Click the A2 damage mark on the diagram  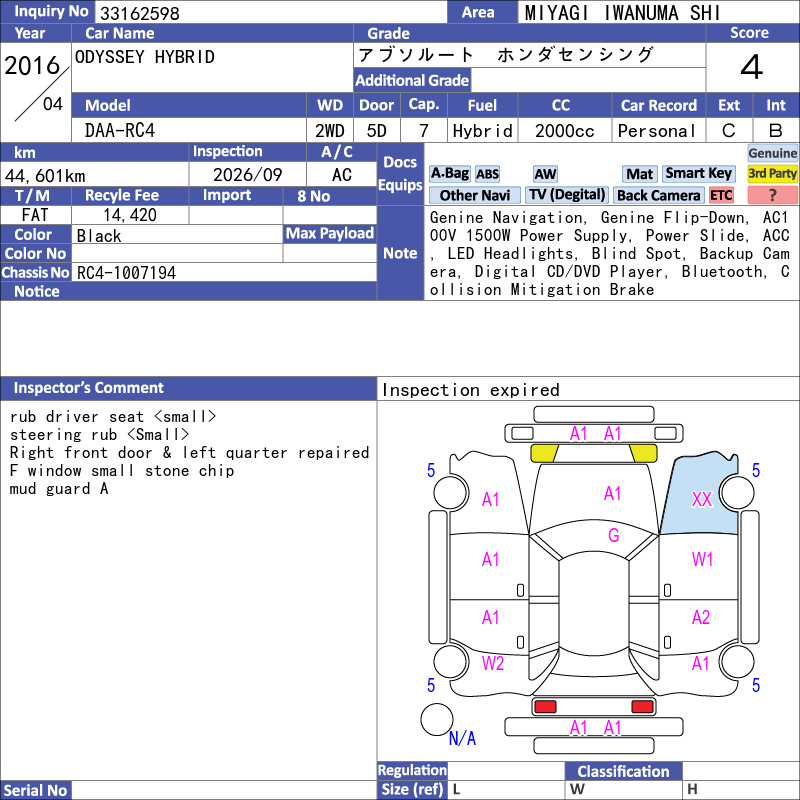click(x=701, y=617)
